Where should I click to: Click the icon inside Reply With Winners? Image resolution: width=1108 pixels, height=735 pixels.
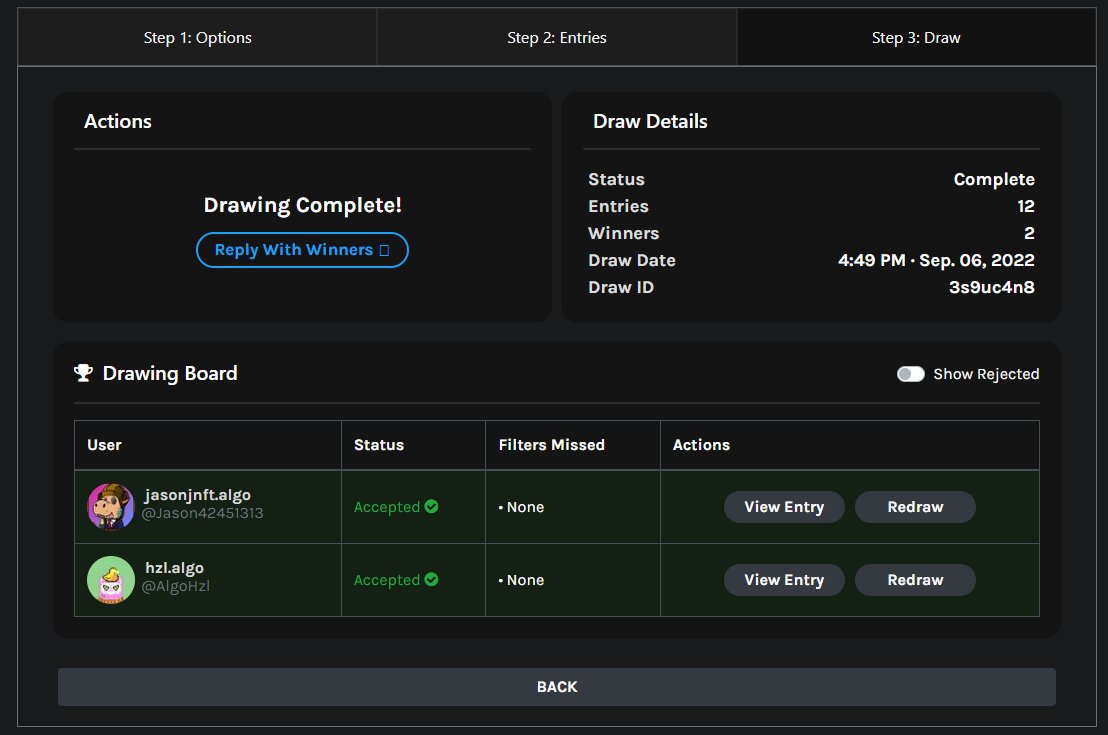click(384, 250)
